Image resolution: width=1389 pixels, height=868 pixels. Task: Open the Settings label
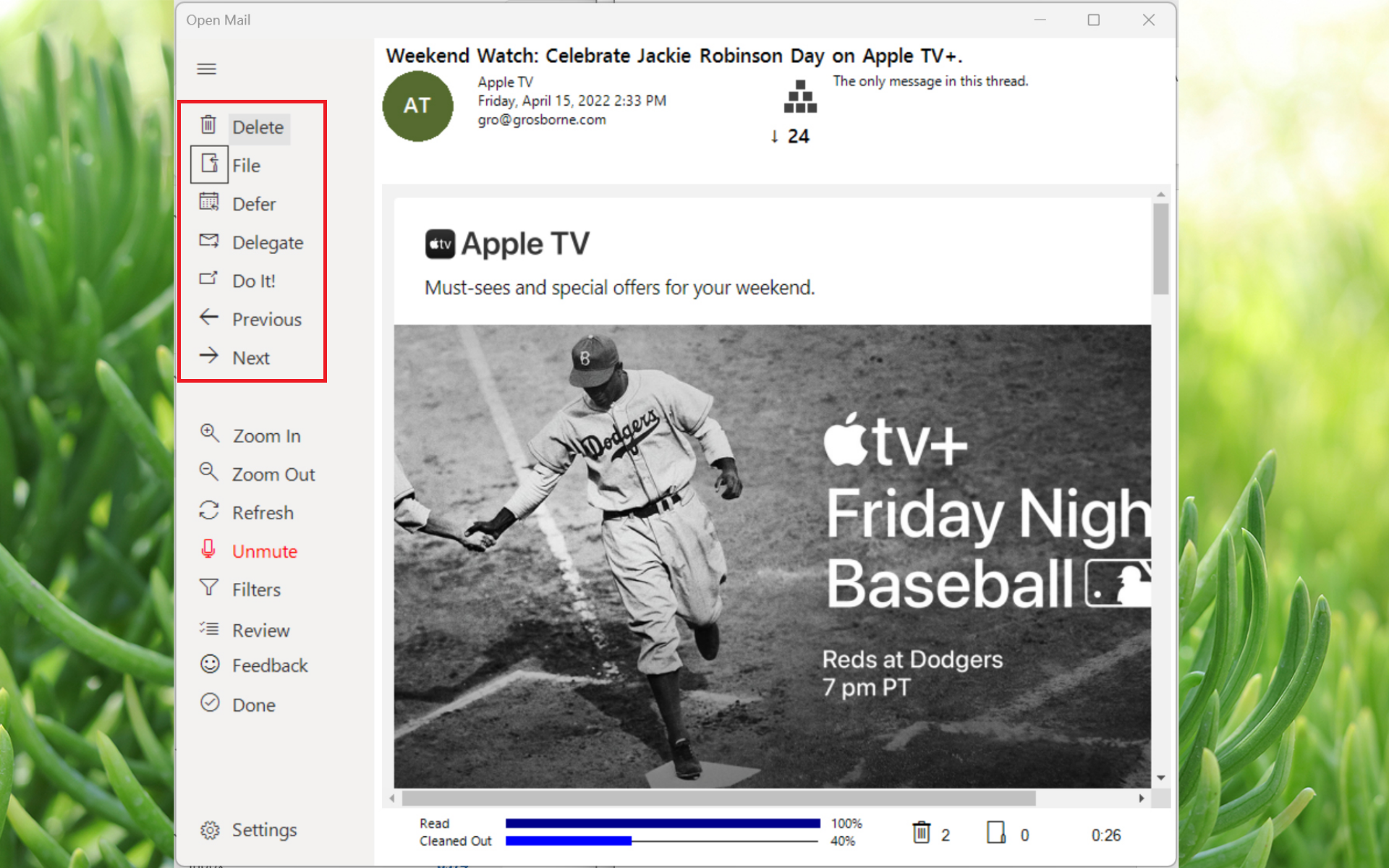pyautogui.click(x=265, y=830)
